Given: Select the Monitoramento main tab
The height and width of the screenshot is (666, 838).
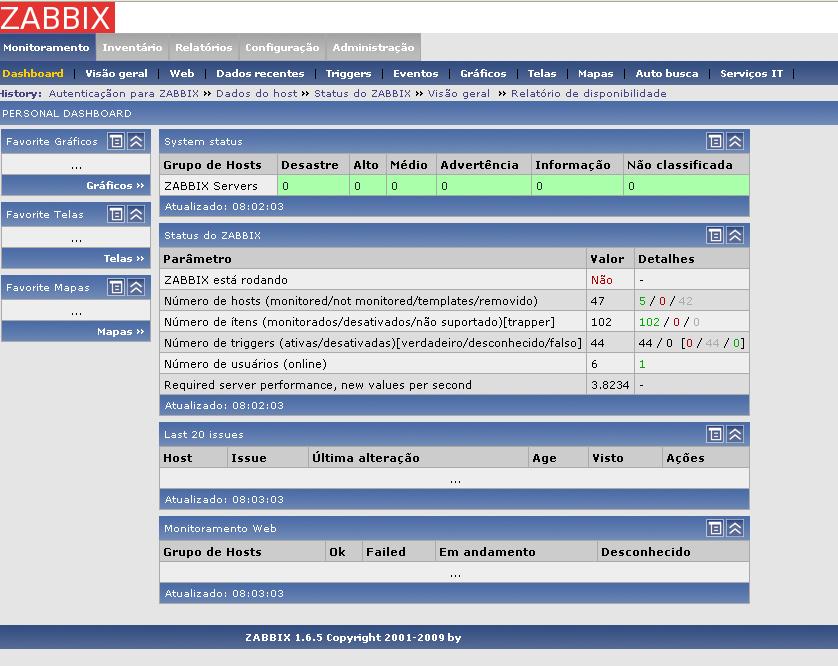Looking at the screenshot, I should pyautogui.click(x=46, y=48).
